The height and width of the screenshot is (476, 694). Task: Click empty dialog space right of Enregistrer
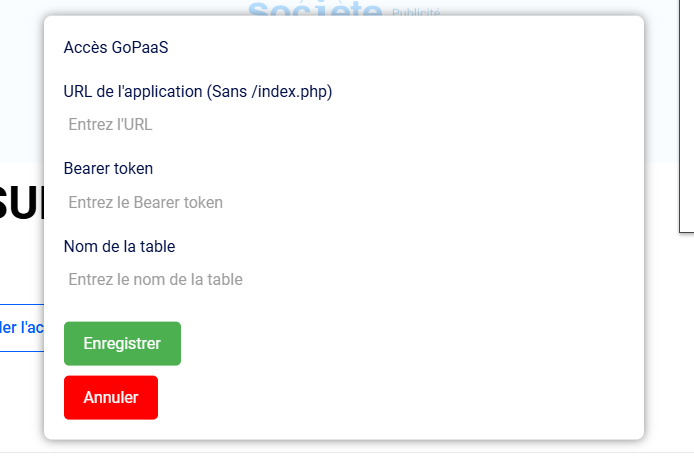tap(398, 344)
